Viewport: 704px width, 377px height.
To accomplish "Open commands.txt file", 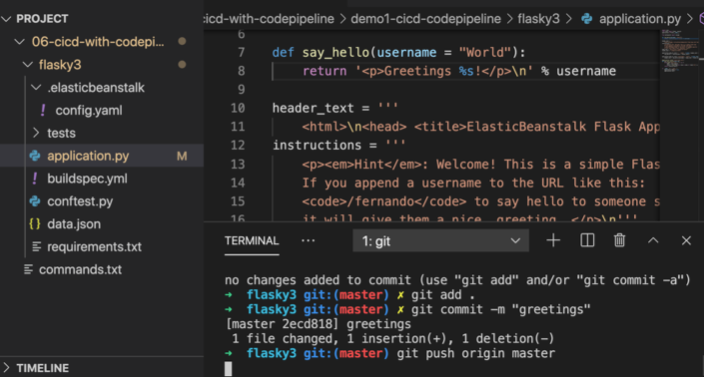I will click(80, 270).
